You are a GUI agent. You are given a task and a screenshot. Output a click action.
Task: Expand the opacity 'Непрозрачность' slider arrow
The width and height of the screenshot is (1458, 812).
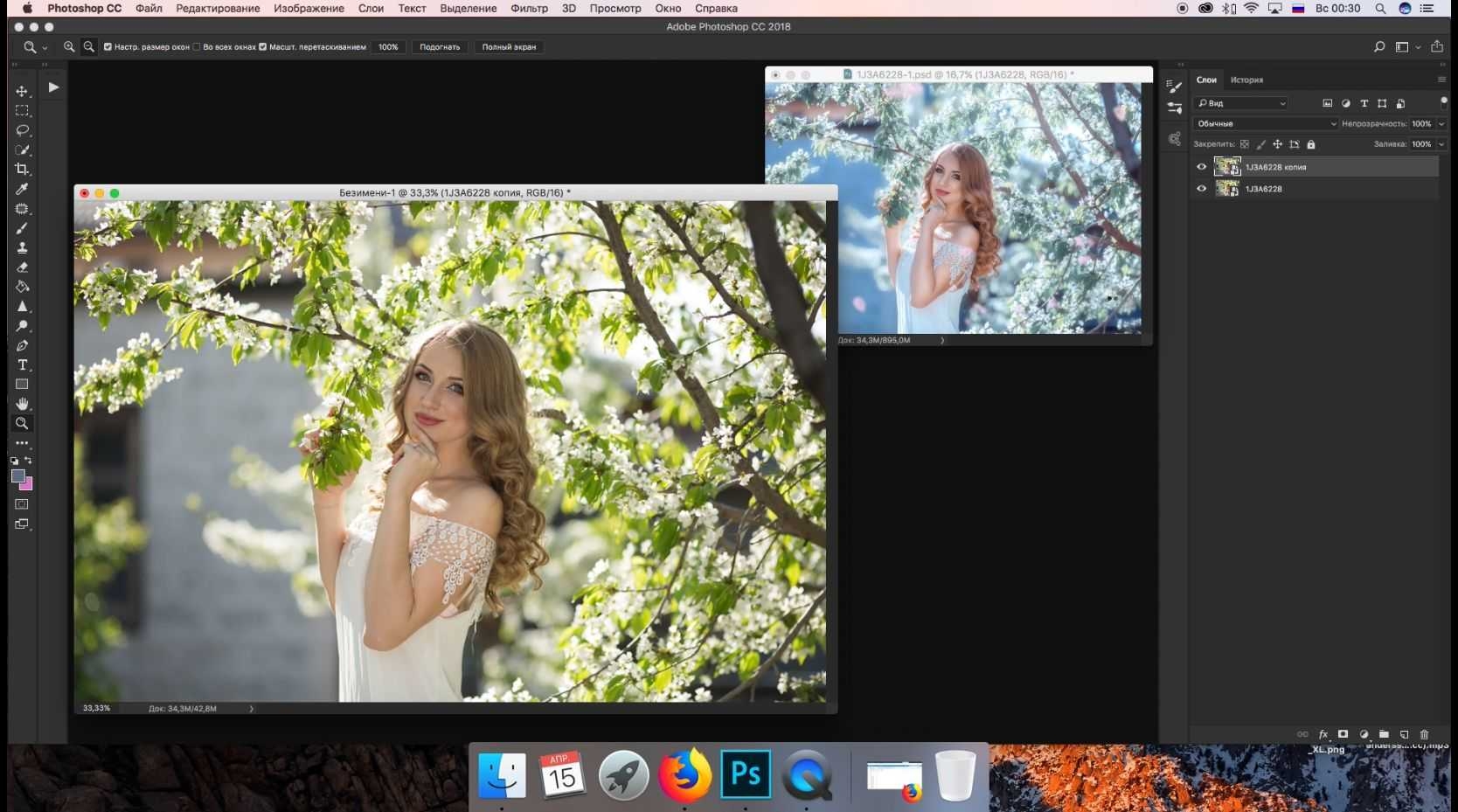(1441, 124)
